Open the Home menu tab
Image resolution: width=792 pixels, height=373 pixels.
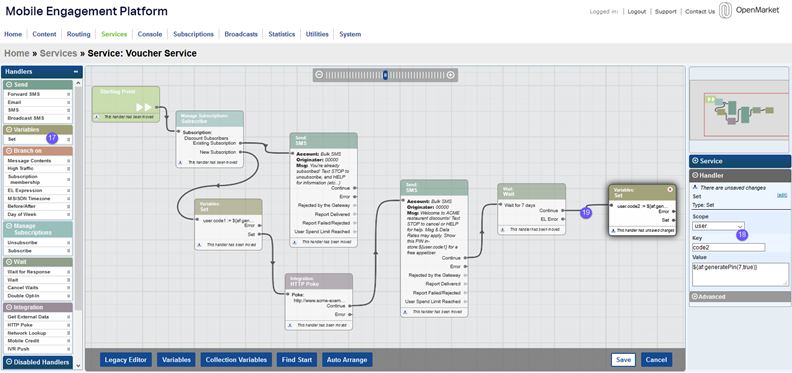[x=13, y=34]
